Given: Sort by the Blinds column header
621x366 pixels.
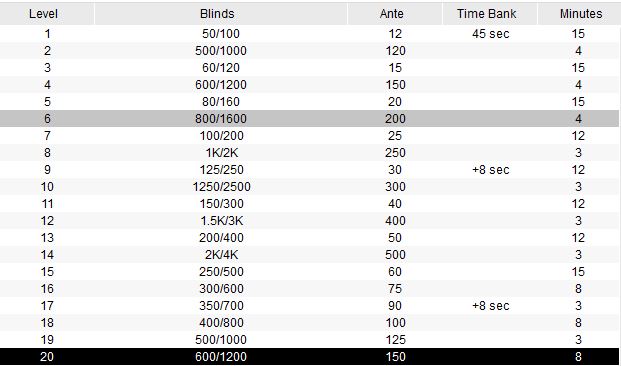Looking at the screenshot, I should 221,14.
